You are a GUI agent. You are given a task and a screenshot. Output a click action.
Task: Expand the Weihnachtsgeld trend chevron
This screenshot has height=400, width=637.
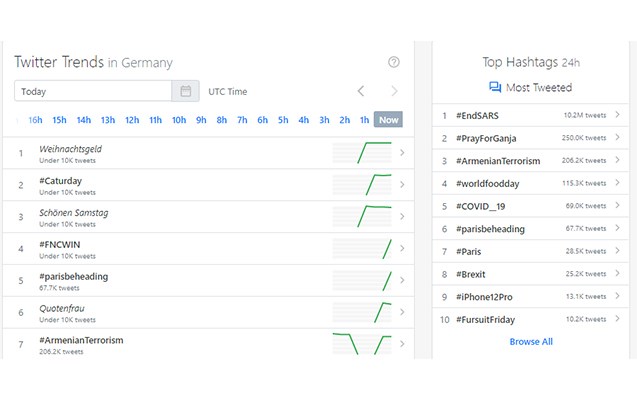point(402,153)
